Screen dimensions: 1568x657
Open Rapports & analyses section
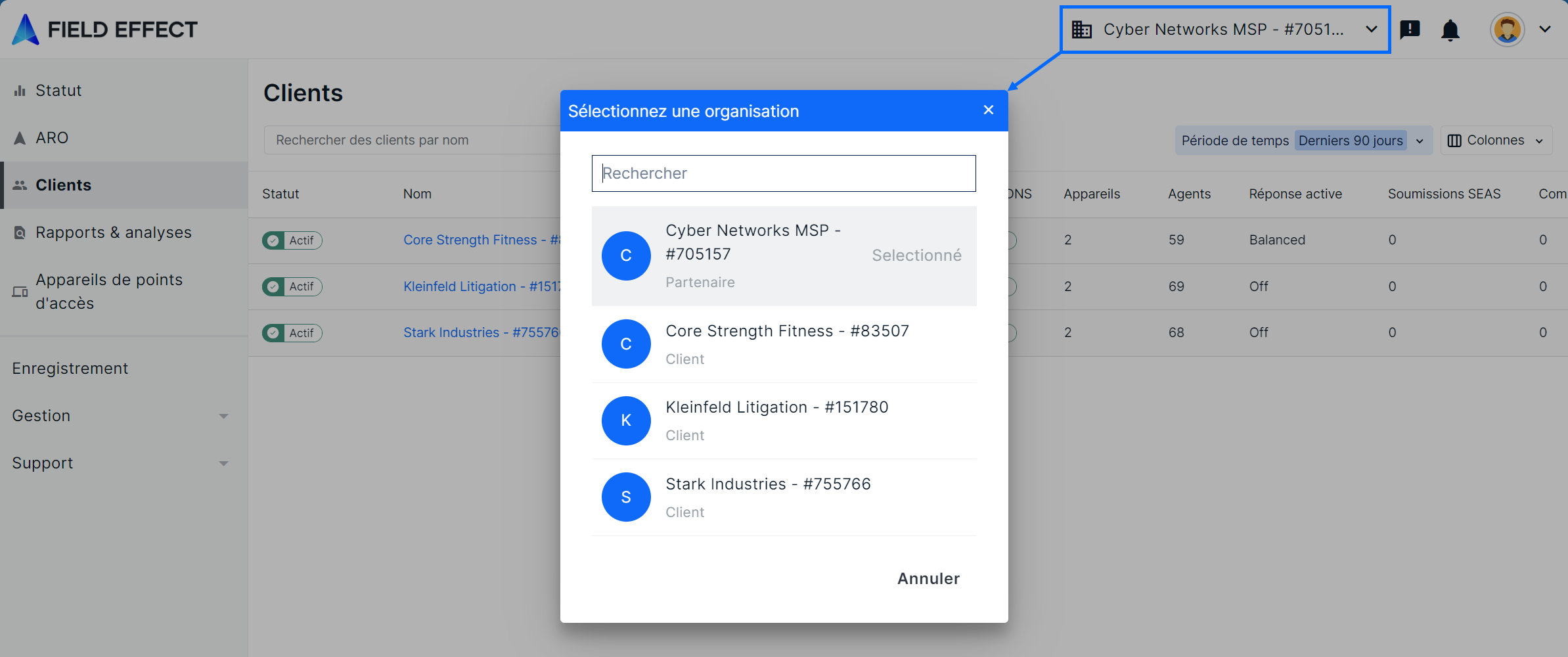tap(123, 233)
